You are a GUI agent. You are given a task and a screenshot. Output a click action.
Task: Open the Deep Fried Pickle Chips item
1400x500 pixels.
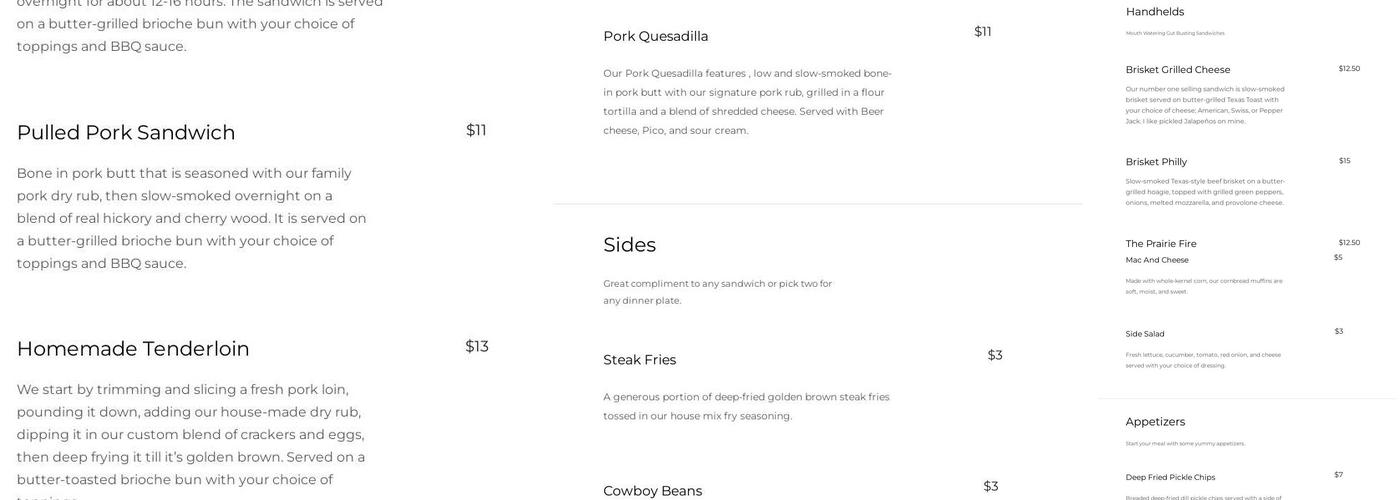click(x=1170, y=478)
